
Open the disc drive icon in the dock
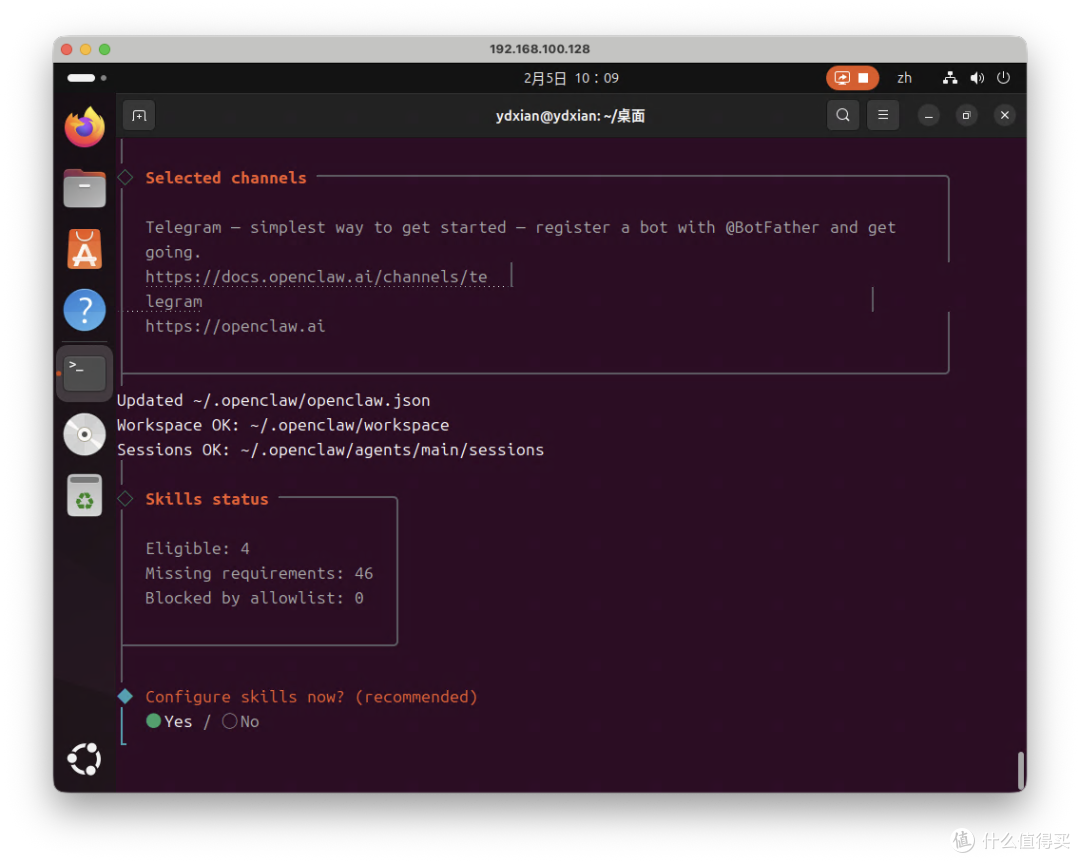click(x=85, y=435)
